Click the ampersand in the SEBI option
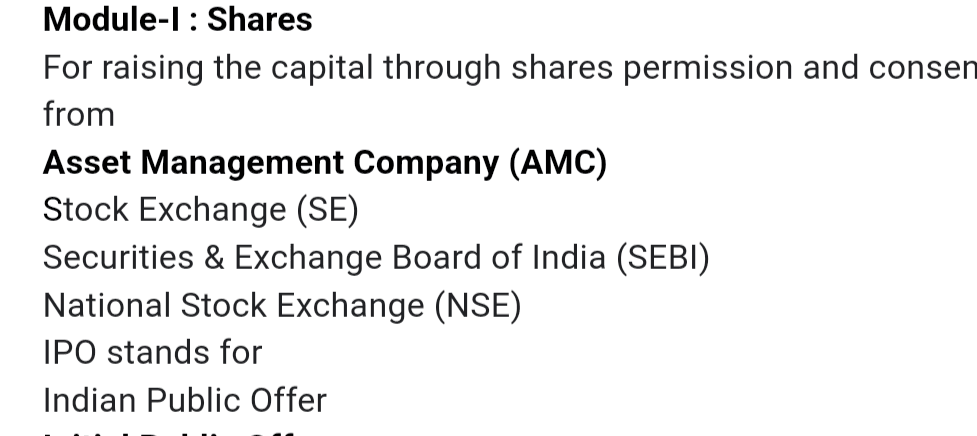The image size is (977, 436). [214, 258]
